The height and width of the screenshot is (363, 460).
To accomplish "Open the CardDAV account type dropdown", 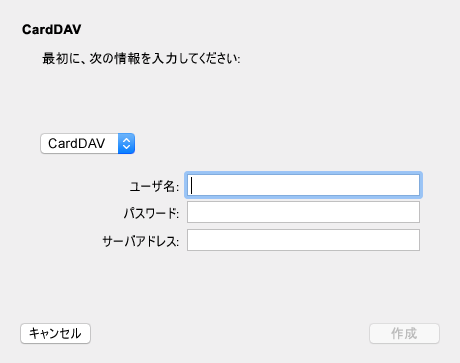I will 88,144.
